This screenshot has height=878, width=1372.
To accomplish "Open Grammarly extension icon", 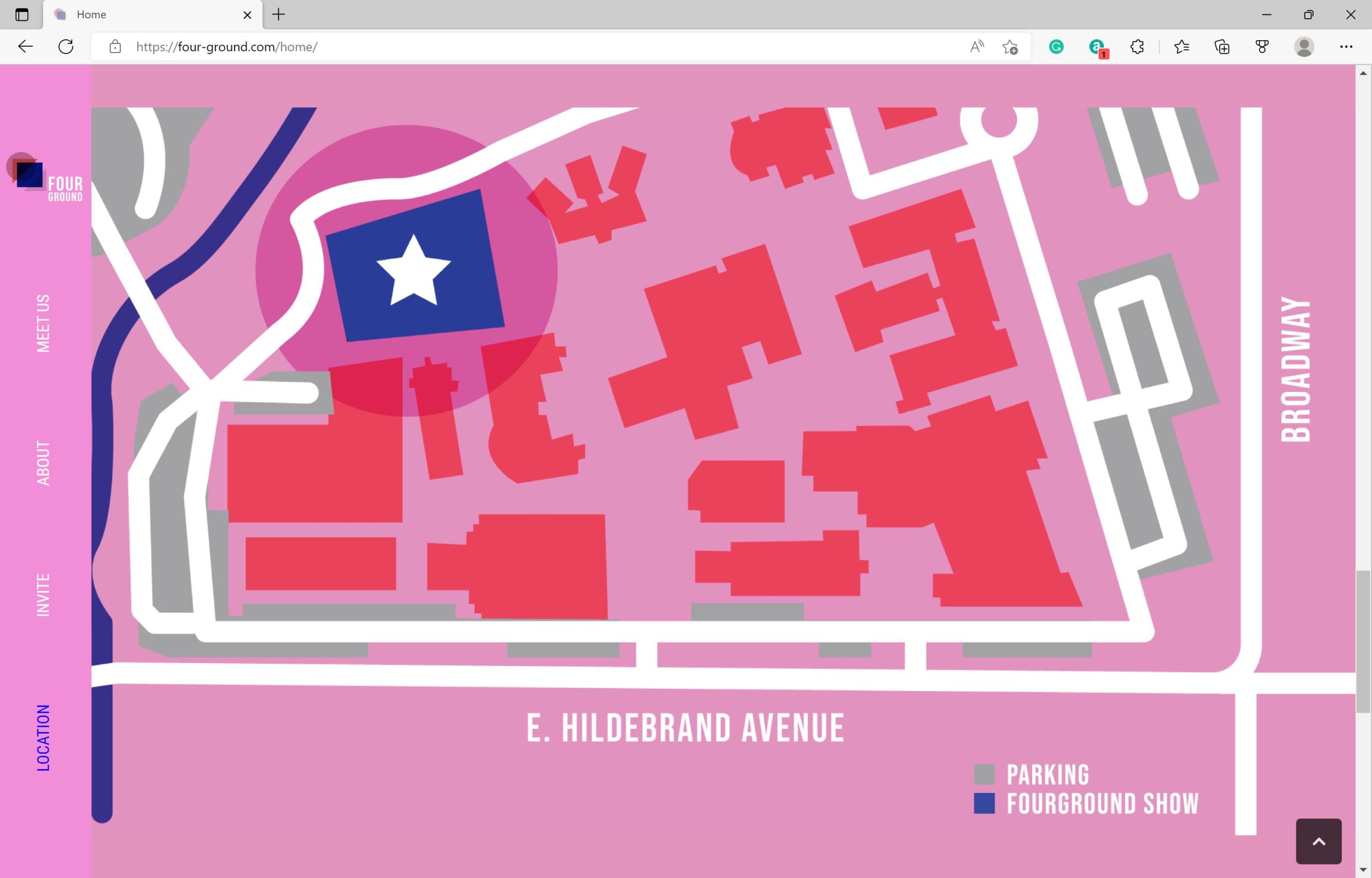I will coord(1056,47).
